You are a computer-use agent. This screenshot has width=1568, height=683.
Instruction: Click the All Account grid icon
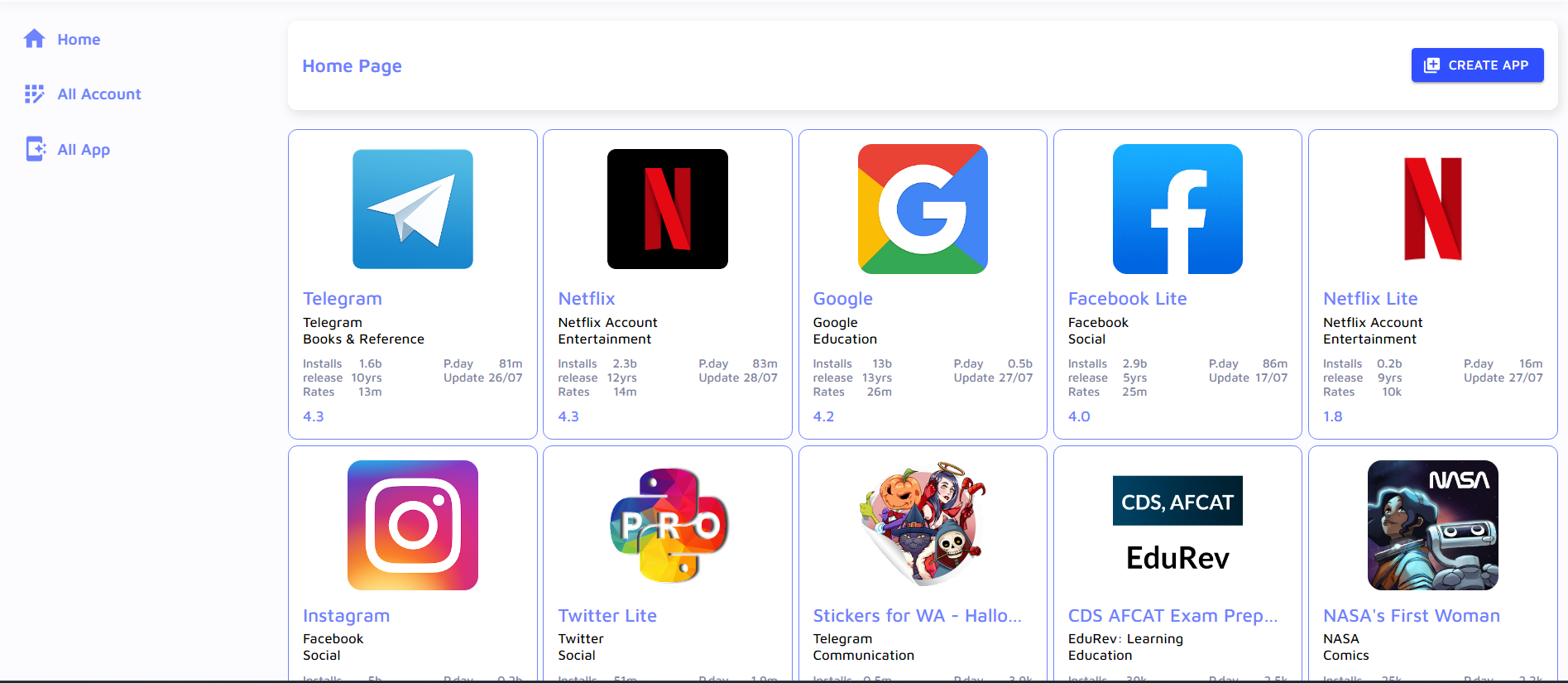[x=34, y=94]
